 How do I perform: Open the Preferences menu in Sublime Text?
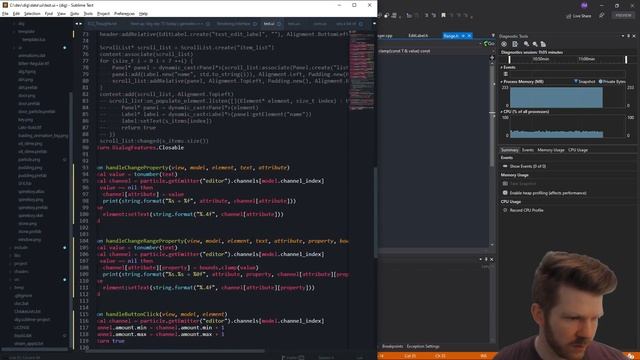(124, 13)
